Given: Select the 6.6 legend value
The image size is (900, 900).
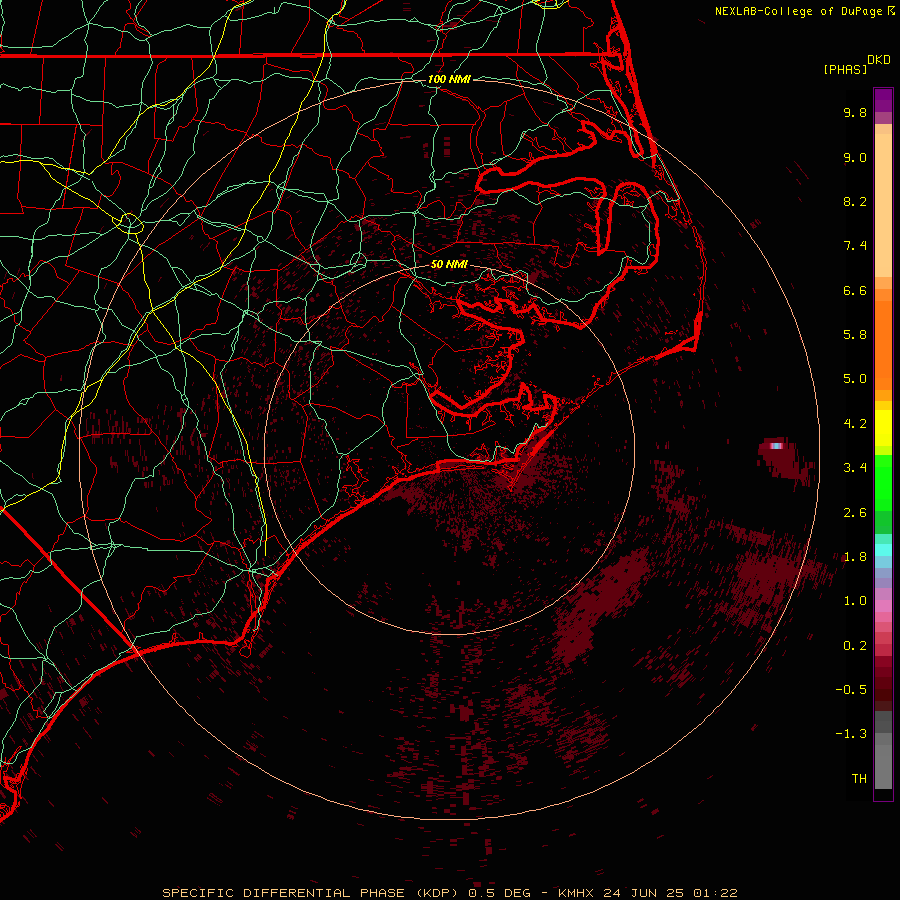Looking at the screenshot, I should coord(855,290).
